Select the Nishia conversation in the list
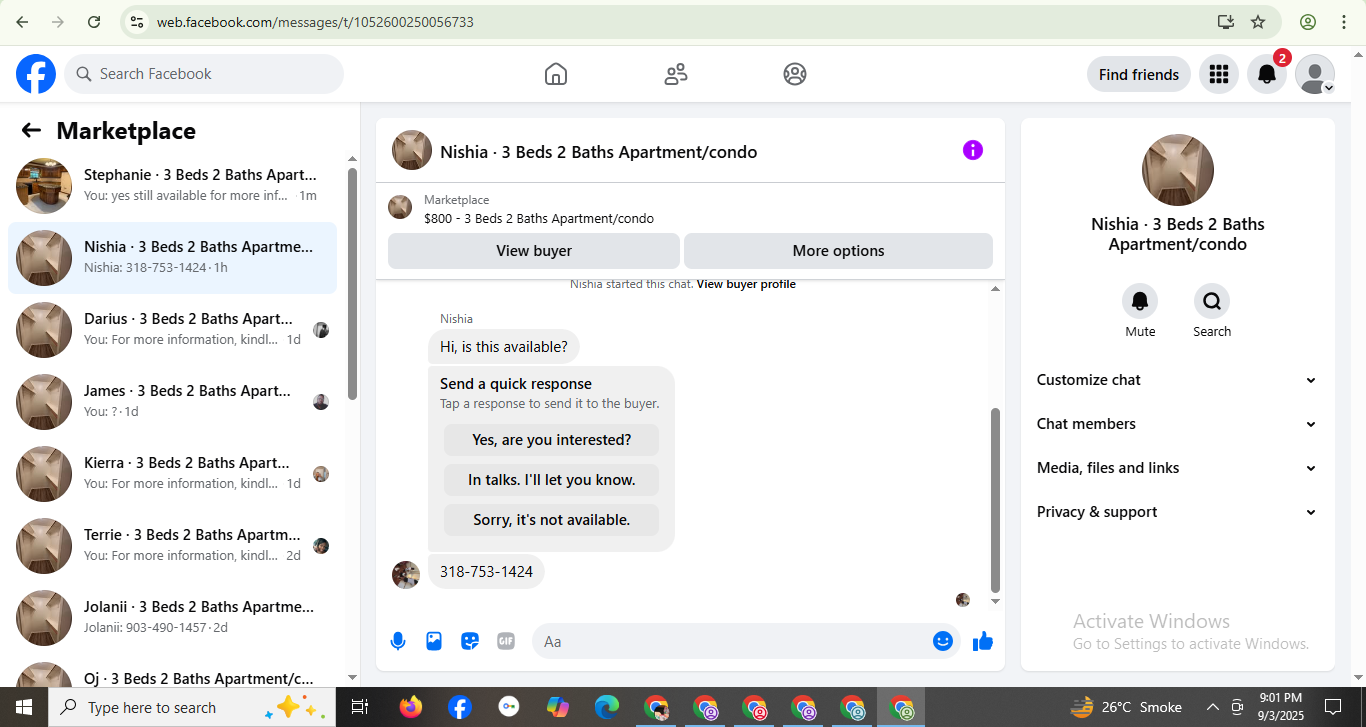The height and width of the screenshot is (727, 1366). [x=172, y=258]
